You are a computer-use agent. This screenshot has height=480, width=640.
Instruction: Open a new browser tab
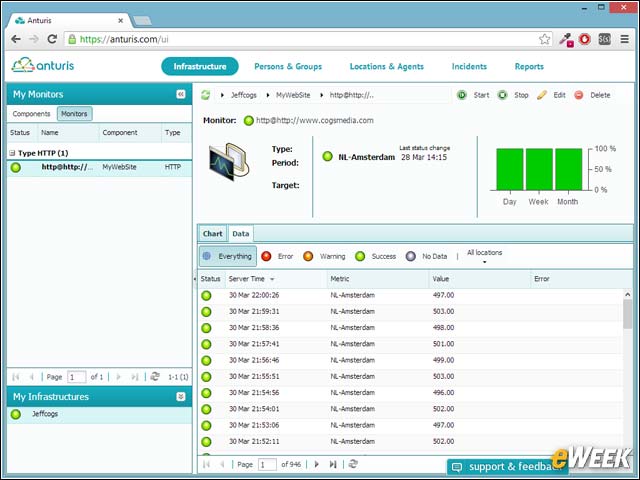point(142,20)
